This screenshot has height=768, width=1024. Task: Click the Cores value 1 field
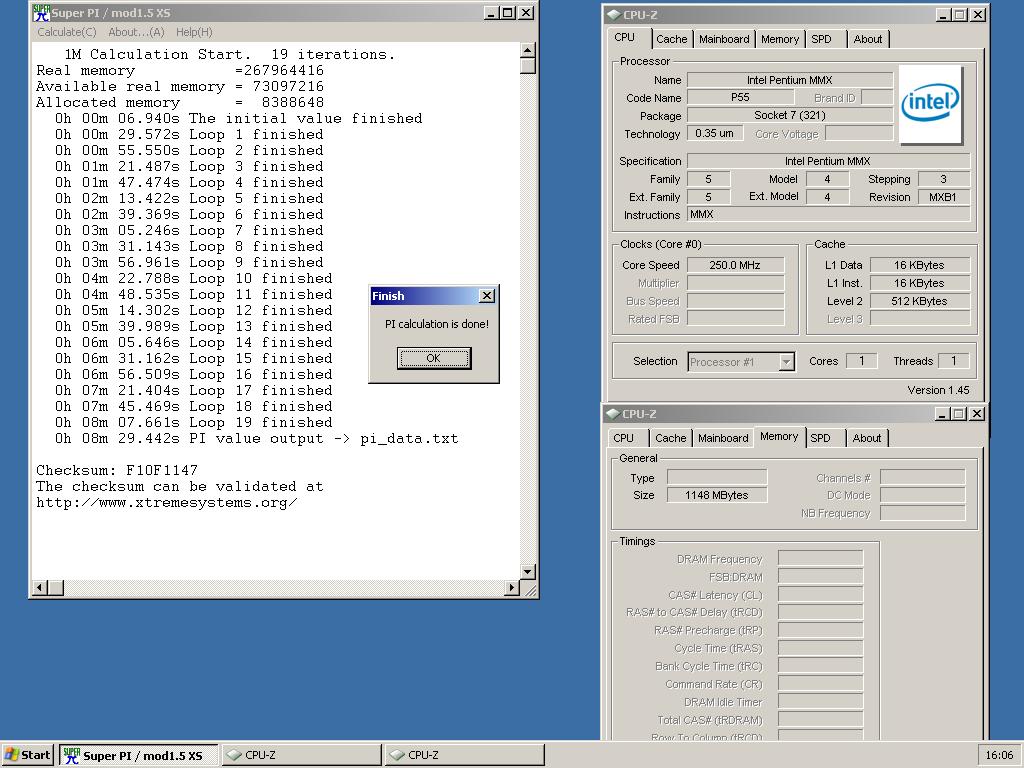pos(861,360)
